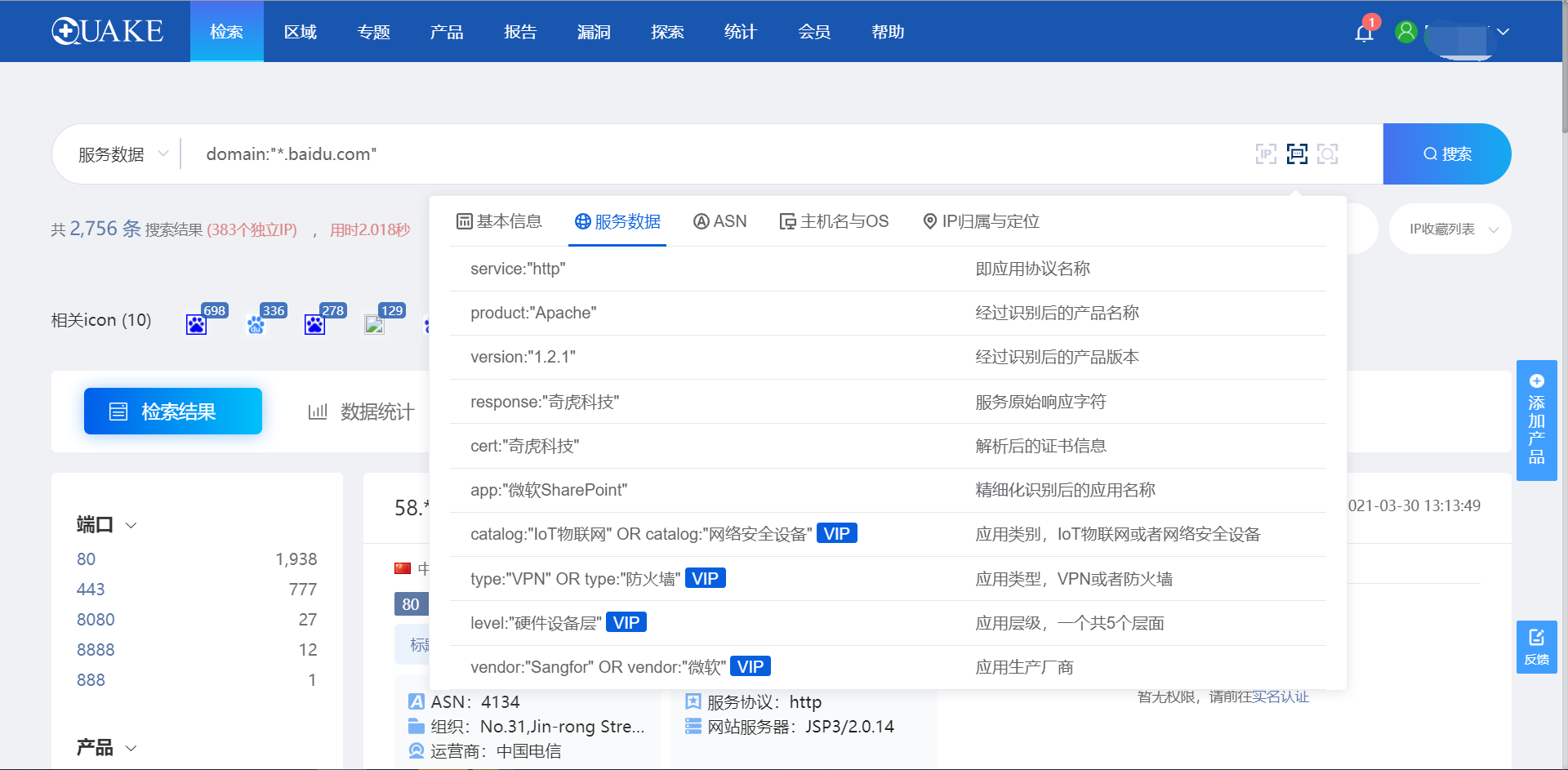Image resolution: width=1568 pixels, height=770 pixels.
Task: Select the related icon with badge 278
Action: [314, 324]
